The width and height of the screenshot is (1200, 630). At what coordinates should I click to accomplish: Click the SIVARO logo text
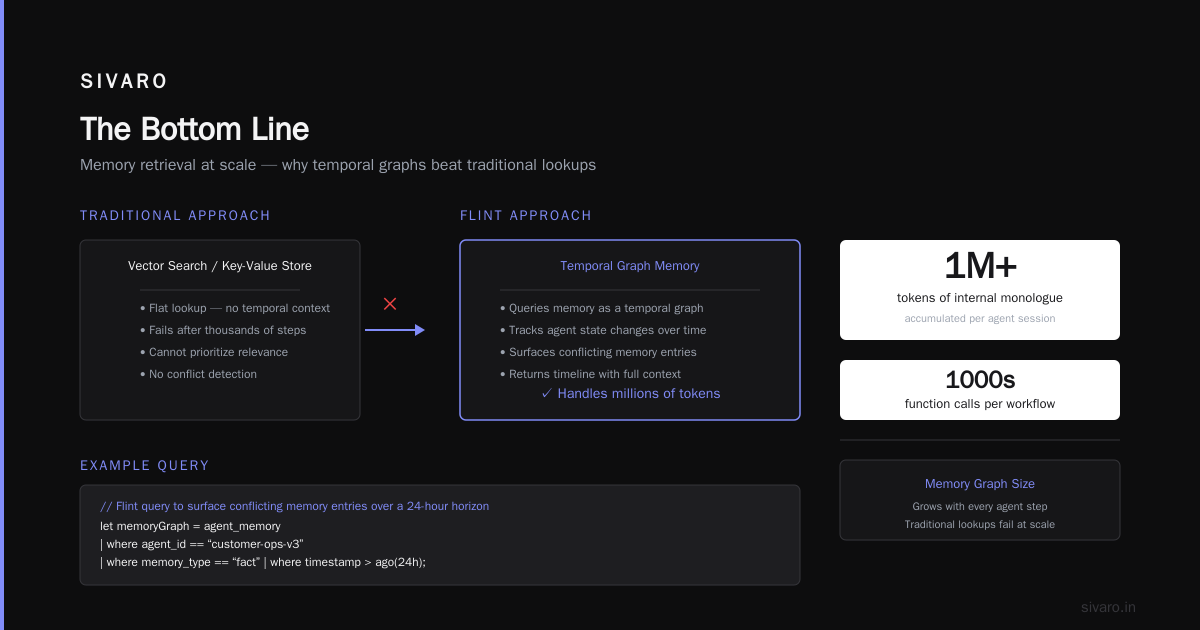click(x=124, y=82)
